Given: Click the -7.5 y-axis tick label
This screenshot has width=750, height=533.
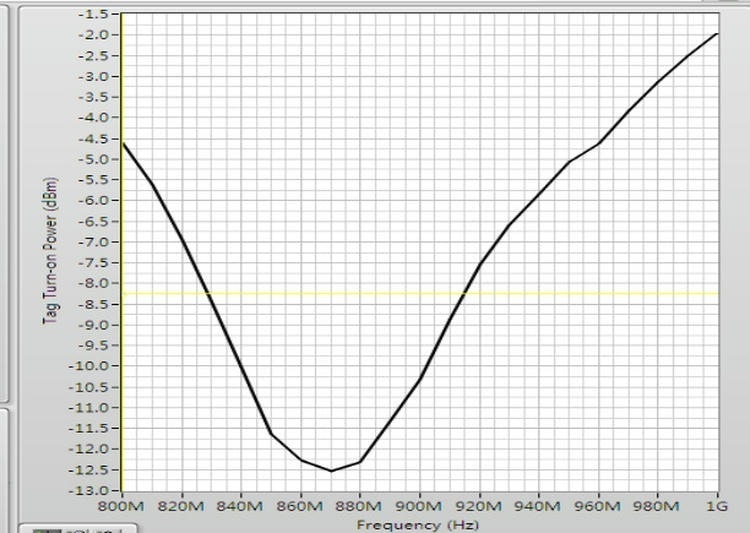Looking at the screenshot, I should (x=94, y=263).
